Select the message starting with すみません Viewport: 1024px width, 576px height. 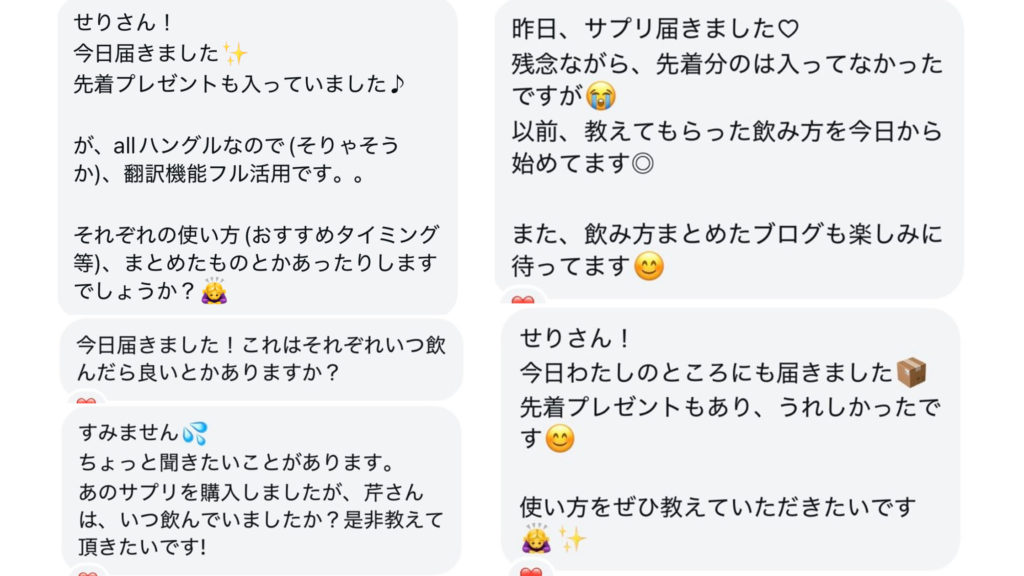[x=260, y=490]
